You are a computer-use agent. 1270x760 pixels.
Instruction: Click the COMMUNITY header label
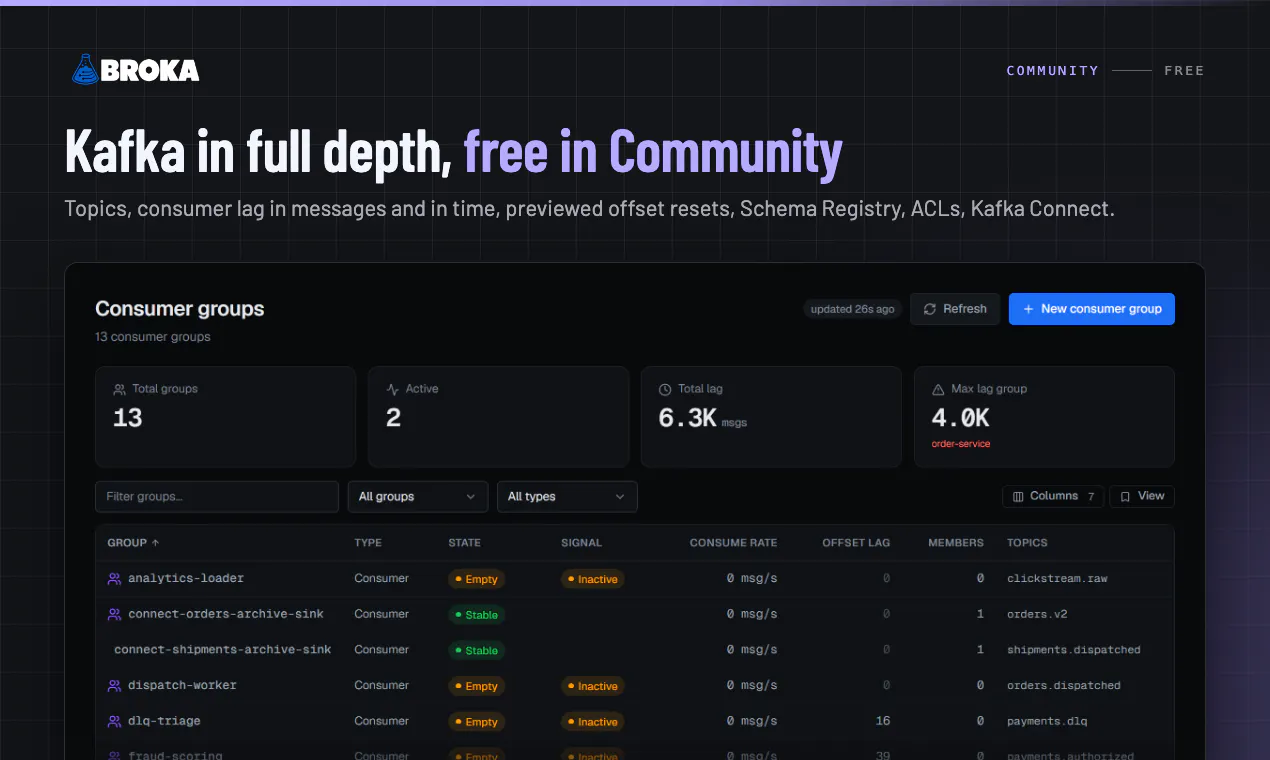tap(1052, 71)
